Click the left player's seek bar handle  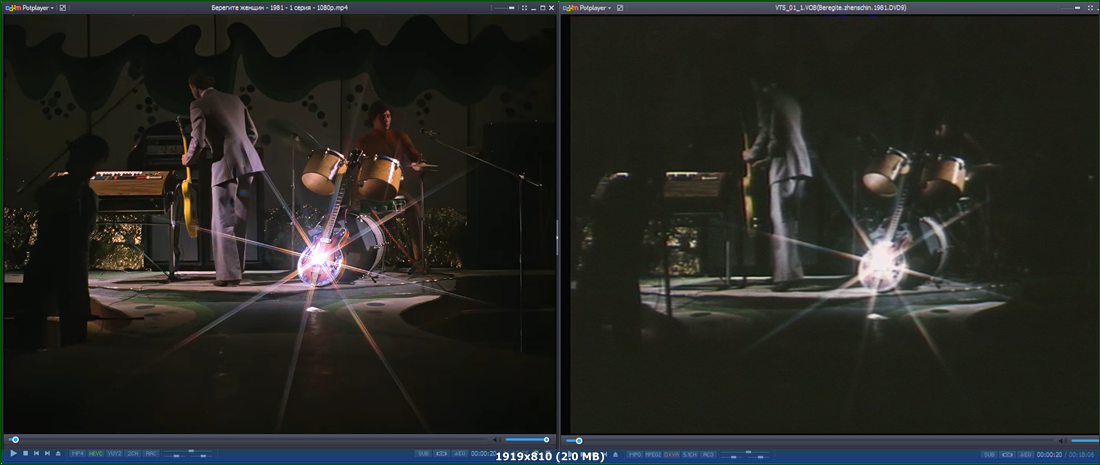[15, 440]
